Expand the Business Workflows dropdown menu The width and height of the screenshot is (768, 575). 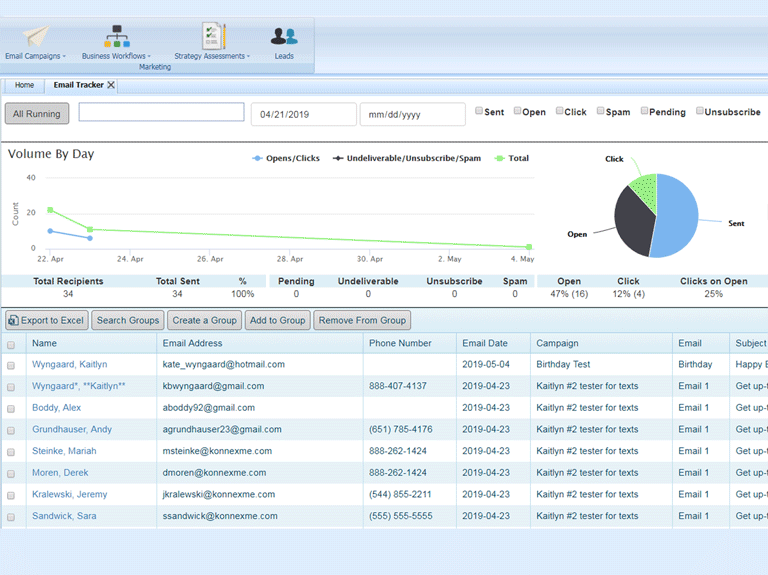[x=150, y=57]
